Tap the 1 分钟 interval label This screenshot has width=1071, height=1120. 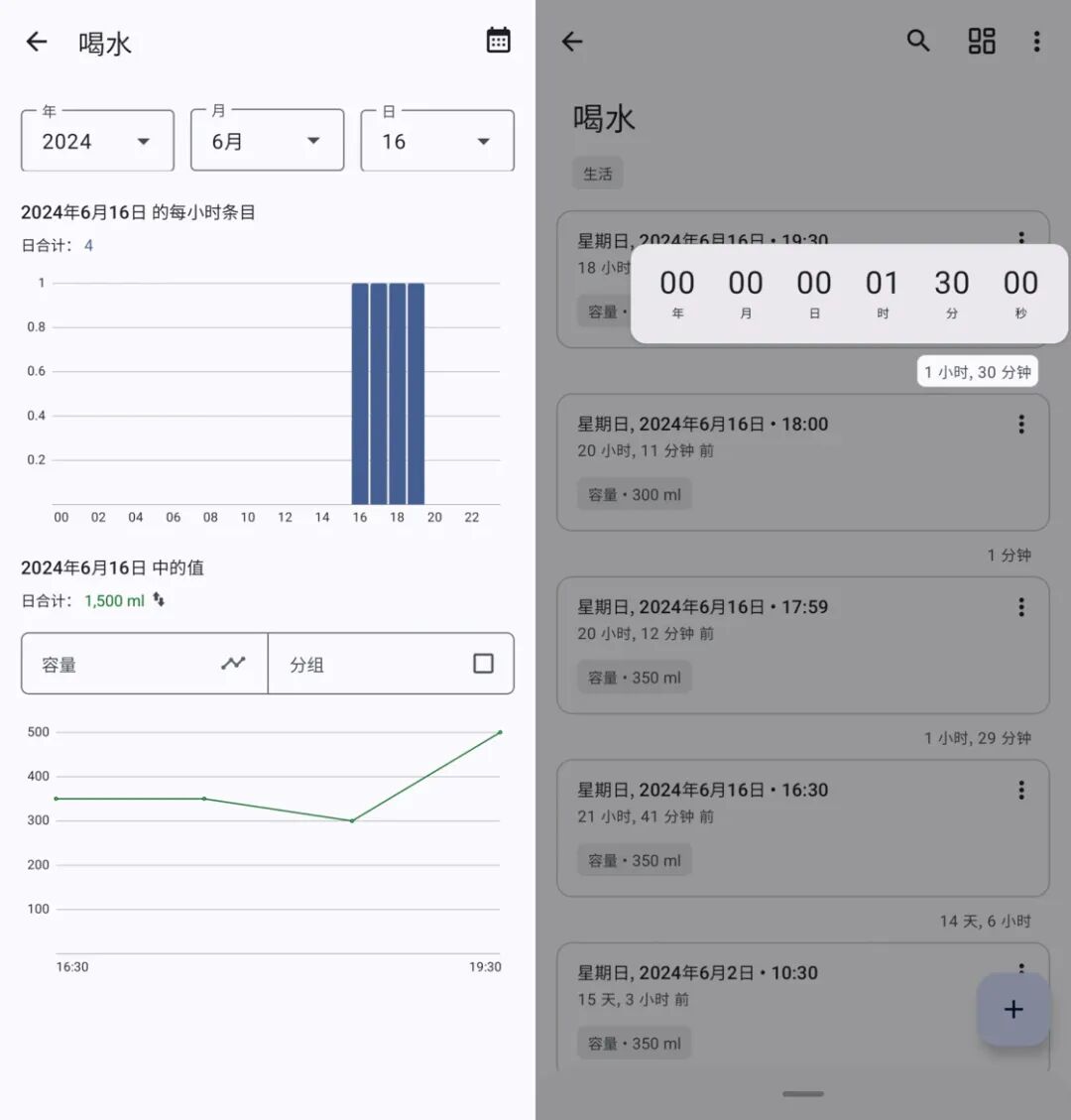pos(1009,555)
